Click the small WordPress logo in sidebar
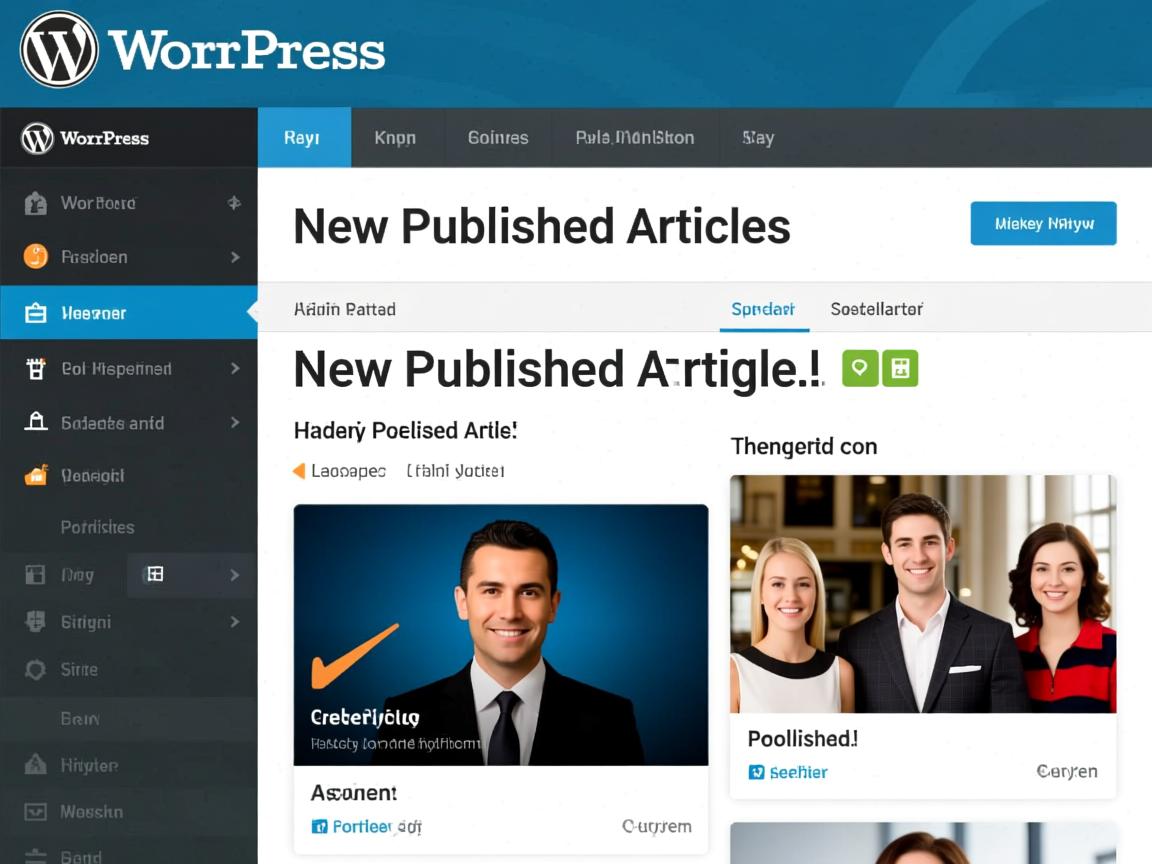 pos(37,138)
